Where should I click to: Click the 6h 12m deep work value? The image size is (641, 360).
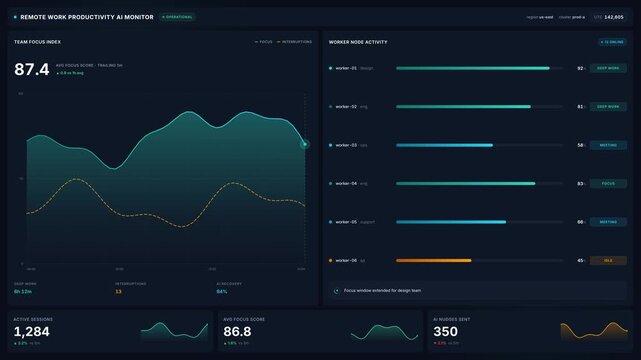click(x=22, y=291)
